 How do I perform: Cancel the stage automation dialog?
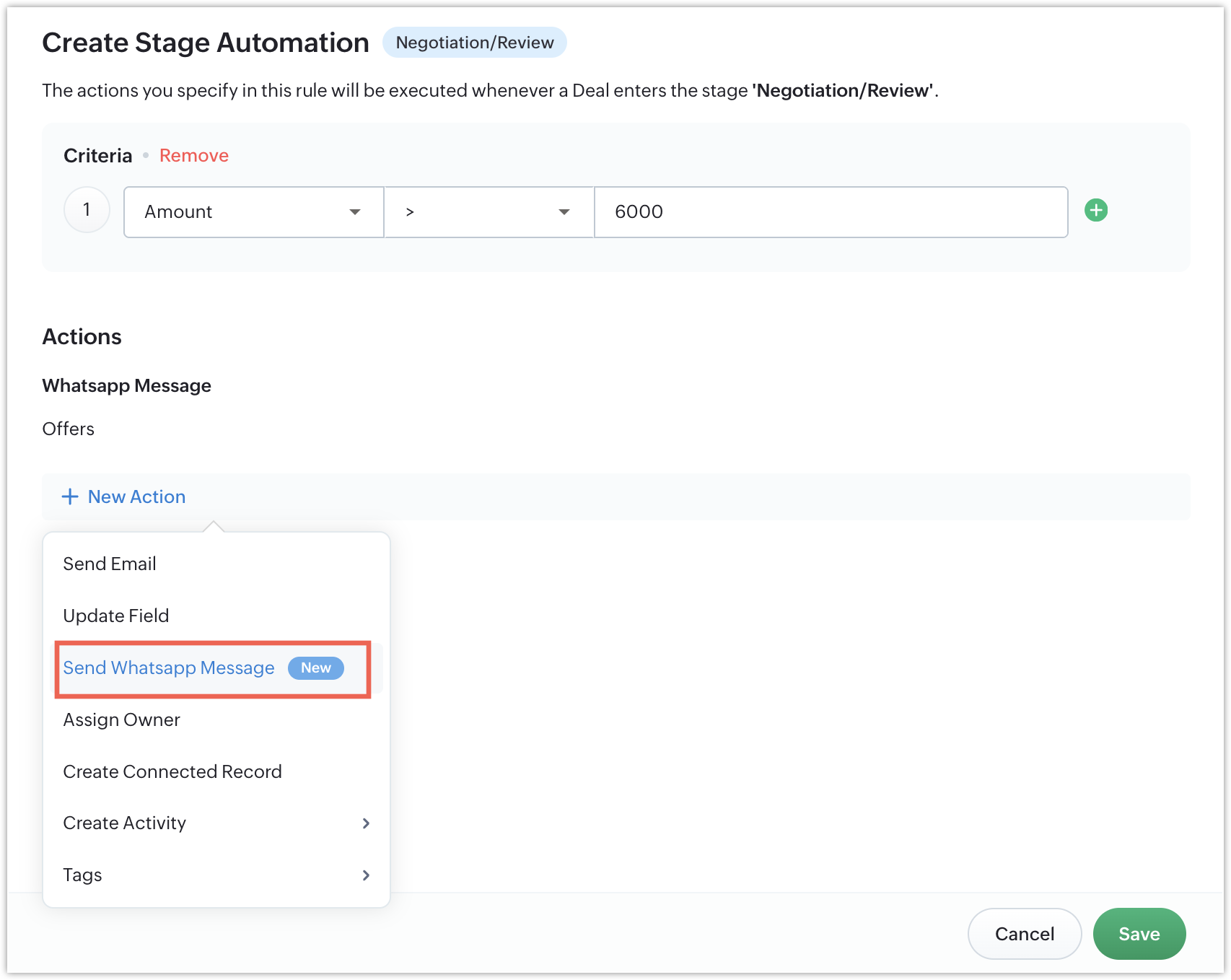click(1024, 934)
